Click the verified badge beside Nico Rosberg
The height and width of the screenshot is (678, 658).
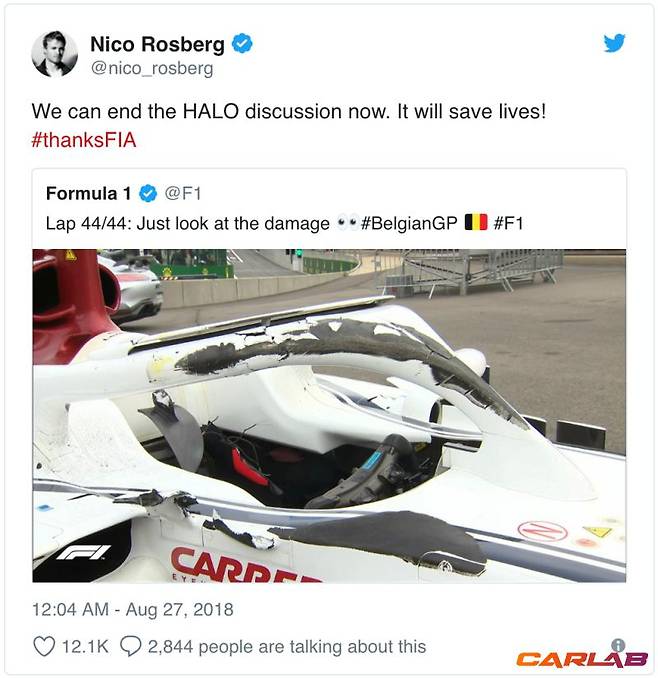pyautogui.click(x=242, y=44)
